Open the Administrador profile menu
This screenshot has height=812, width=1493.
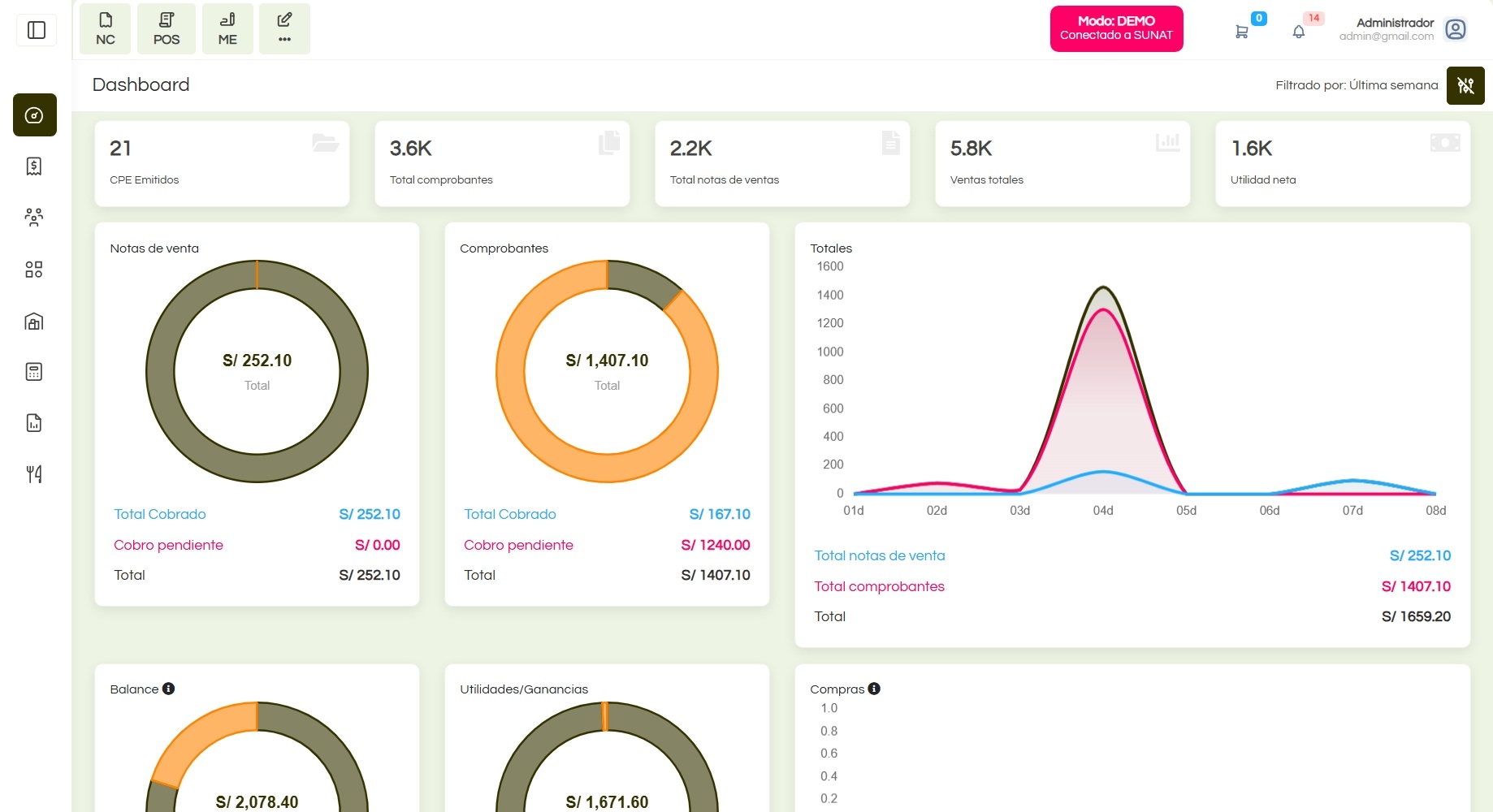pos(1455,28)
